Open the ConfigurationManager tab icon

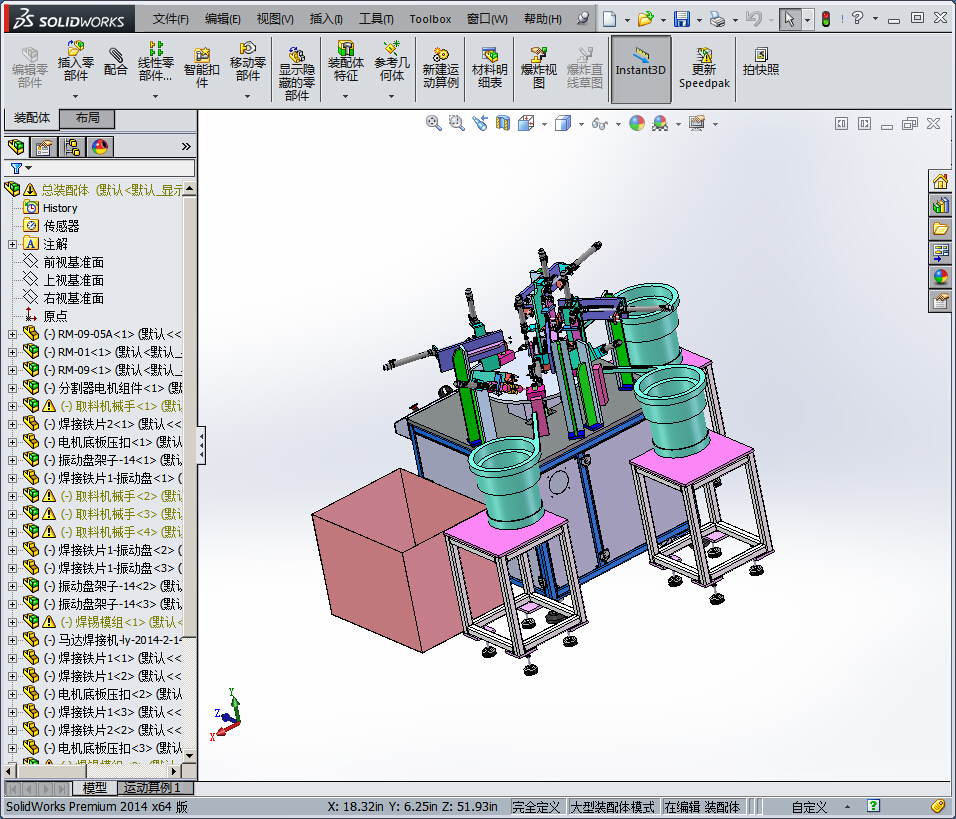click(x=72, y=147)
